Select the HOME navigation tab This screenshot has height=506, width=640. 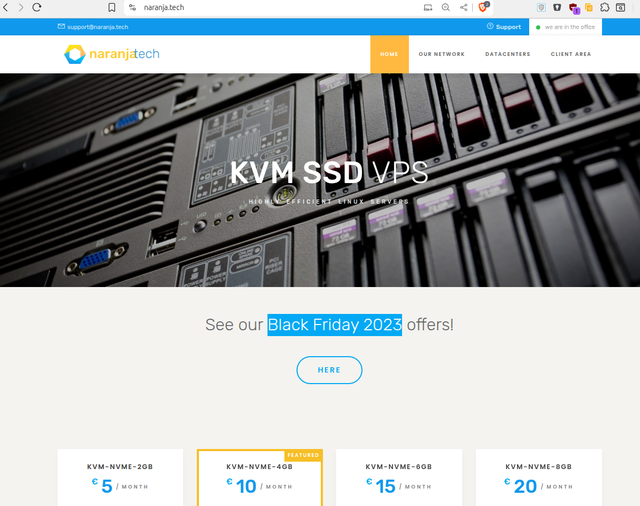[389, 54]
